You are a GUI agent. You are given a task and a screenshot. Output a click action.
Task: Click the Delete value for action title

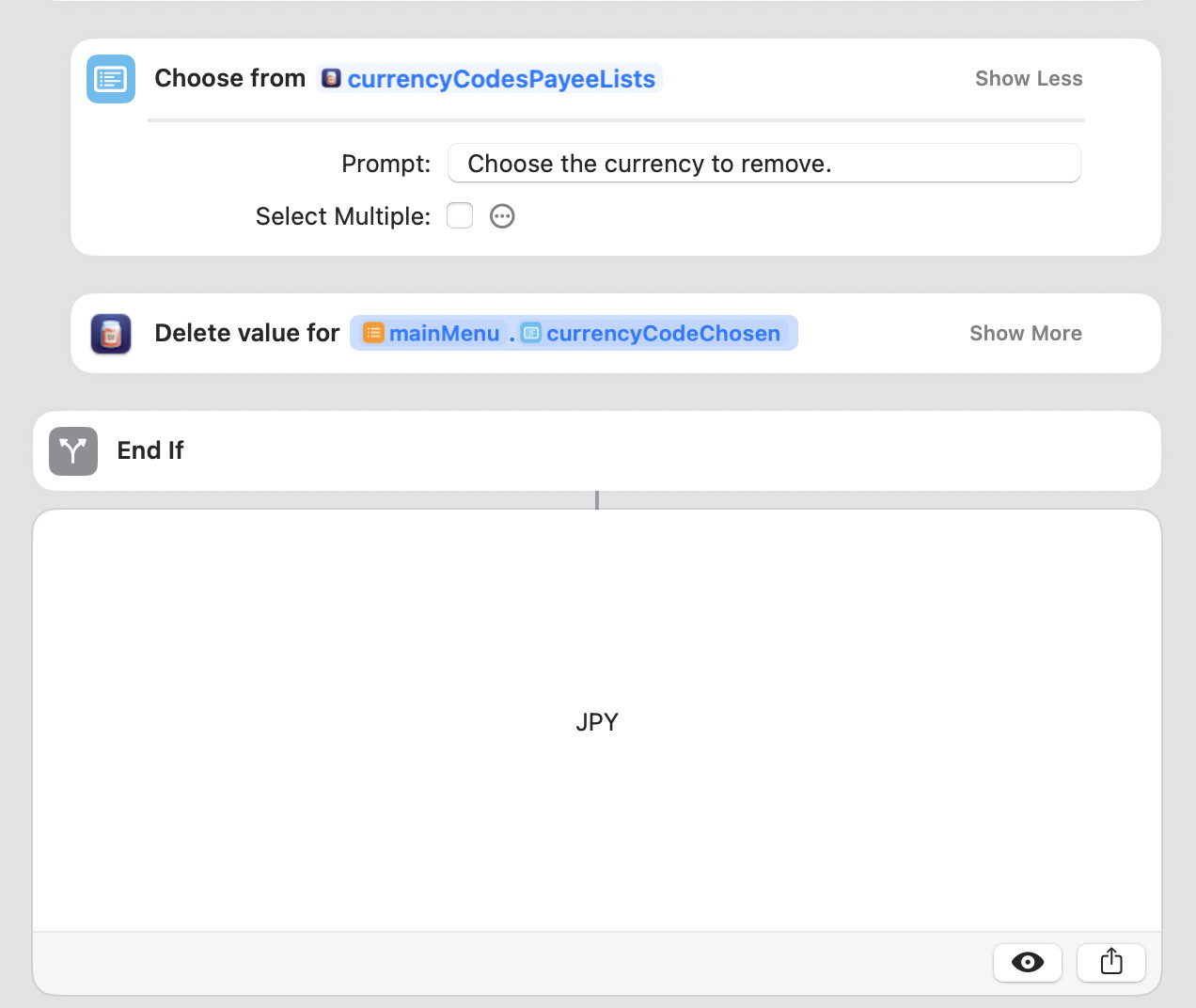(247, 333)
